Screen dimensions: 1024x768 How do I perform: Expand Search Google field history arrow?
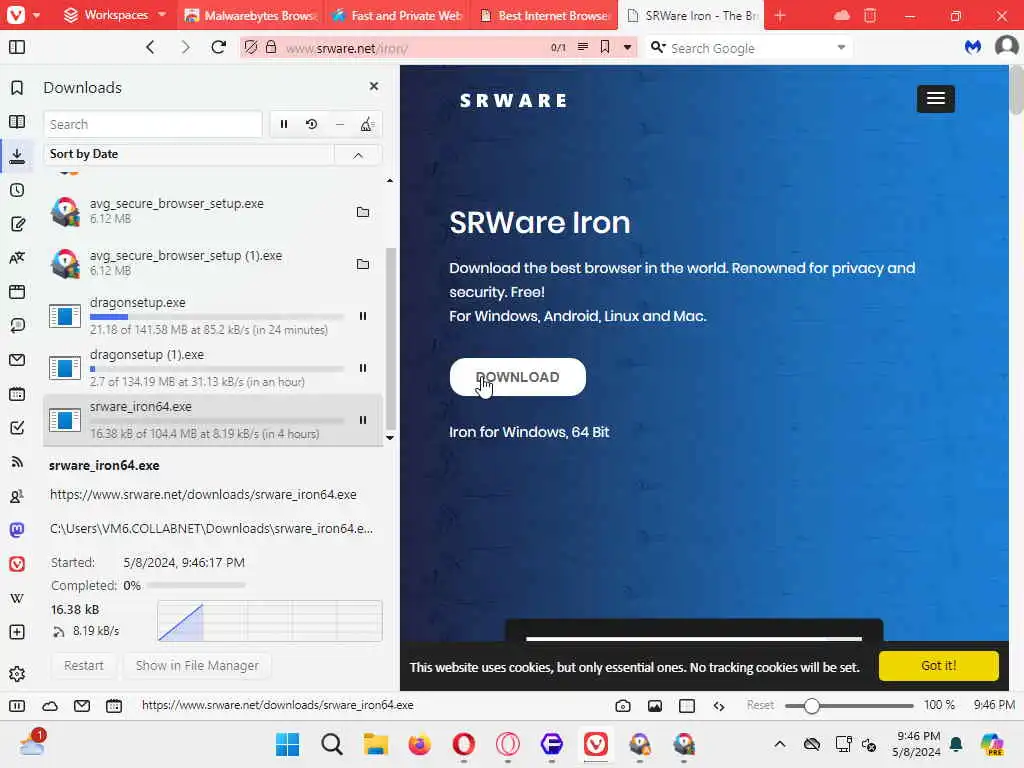[841, 47]
